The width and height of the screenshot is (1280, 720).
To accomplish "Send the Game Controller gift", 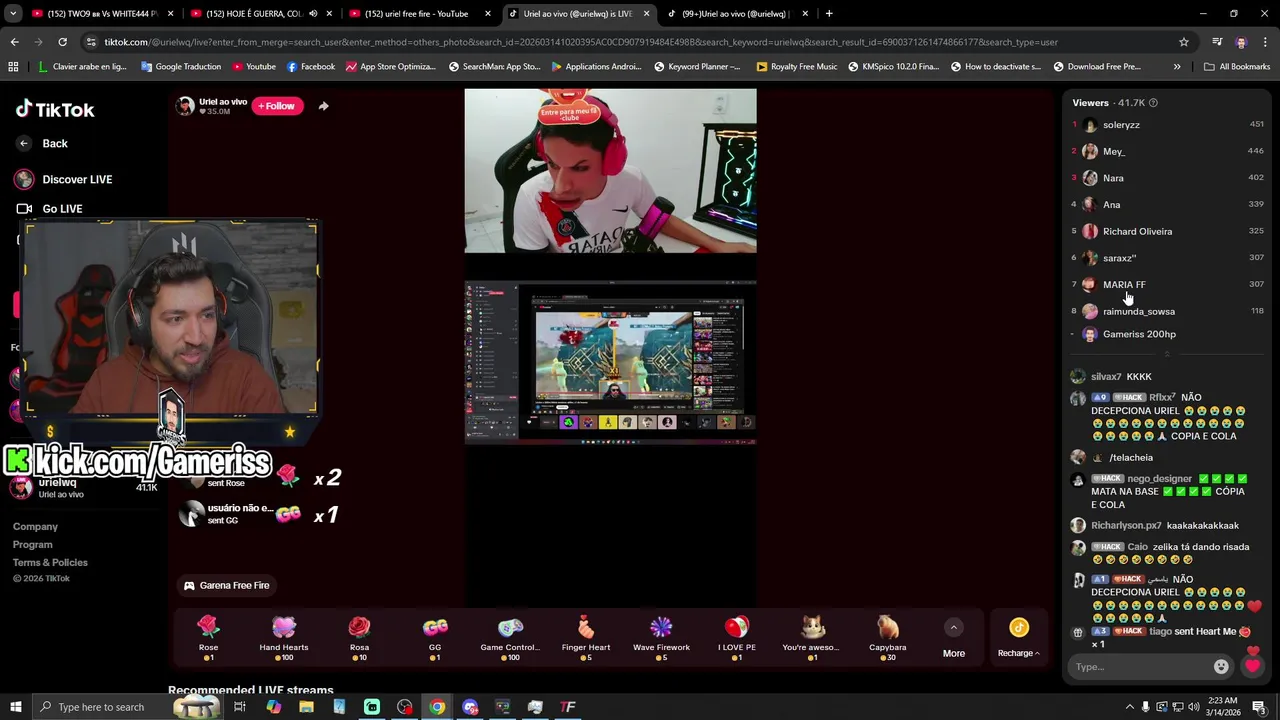I will (x=510, y=638).
